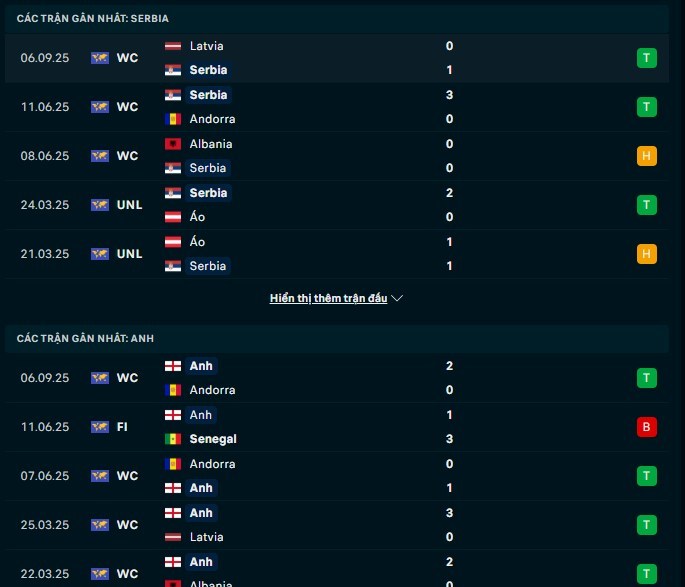
Task: Click the Latvia flag in 06.09.25 match
Action: click(173, 46)
